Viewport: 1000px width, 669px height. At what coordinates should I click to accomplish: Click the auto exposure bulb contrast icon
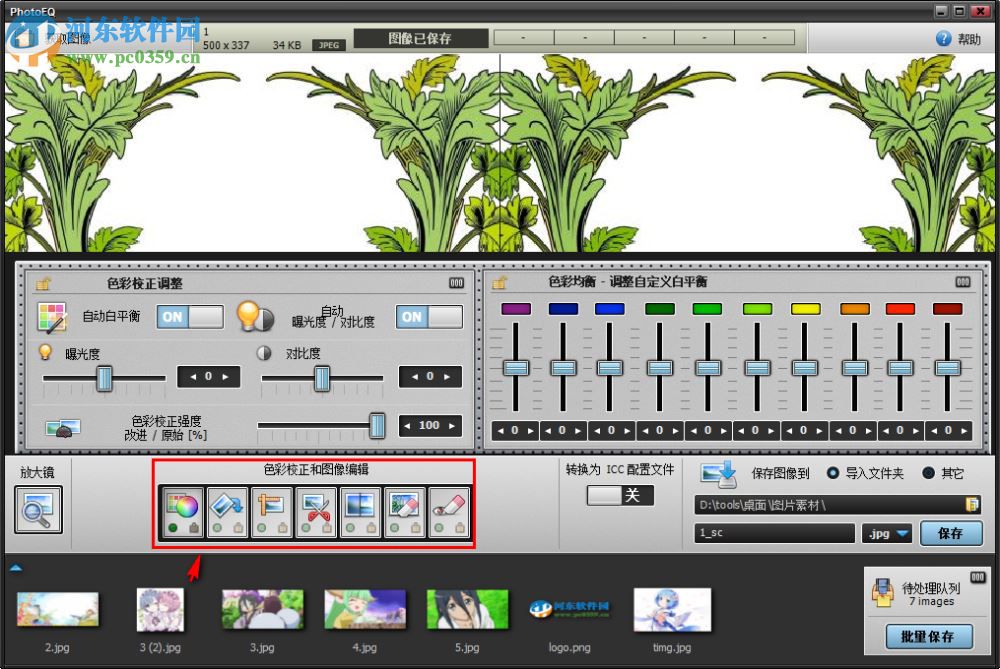click(x=254, y=316)
